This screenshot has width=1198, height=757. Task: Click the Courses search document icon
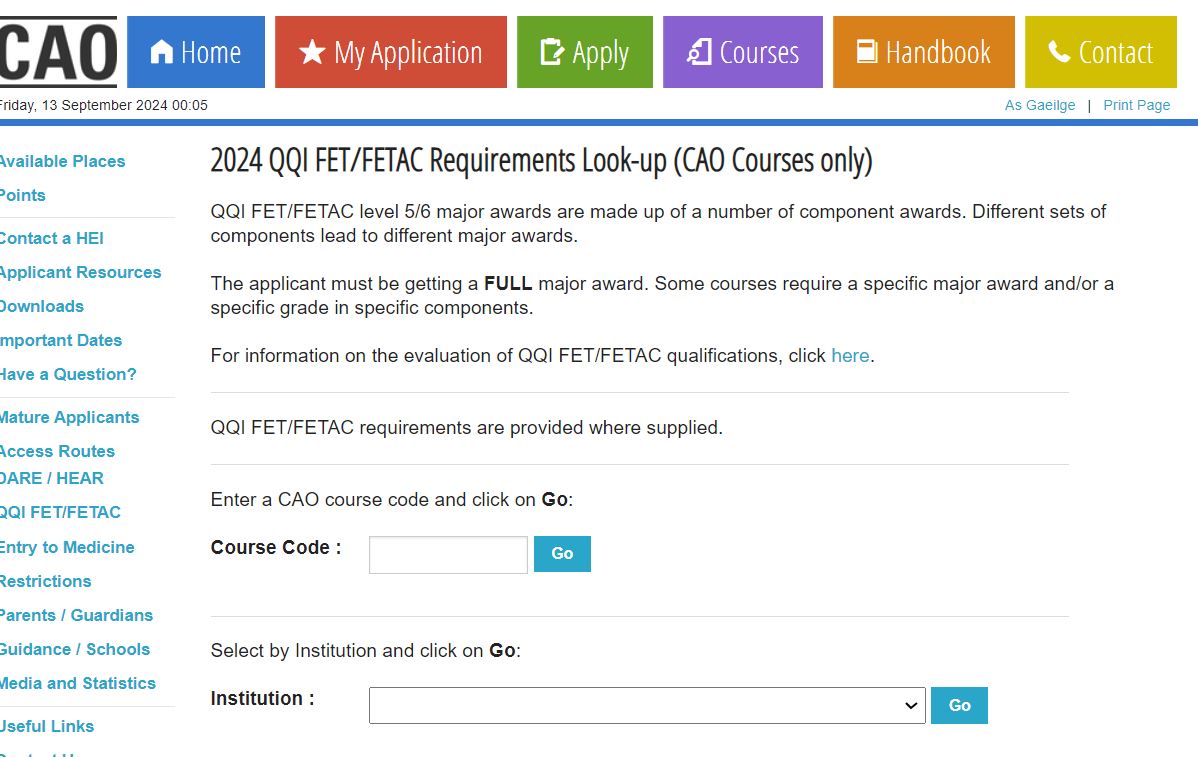[x=700, y=52]
